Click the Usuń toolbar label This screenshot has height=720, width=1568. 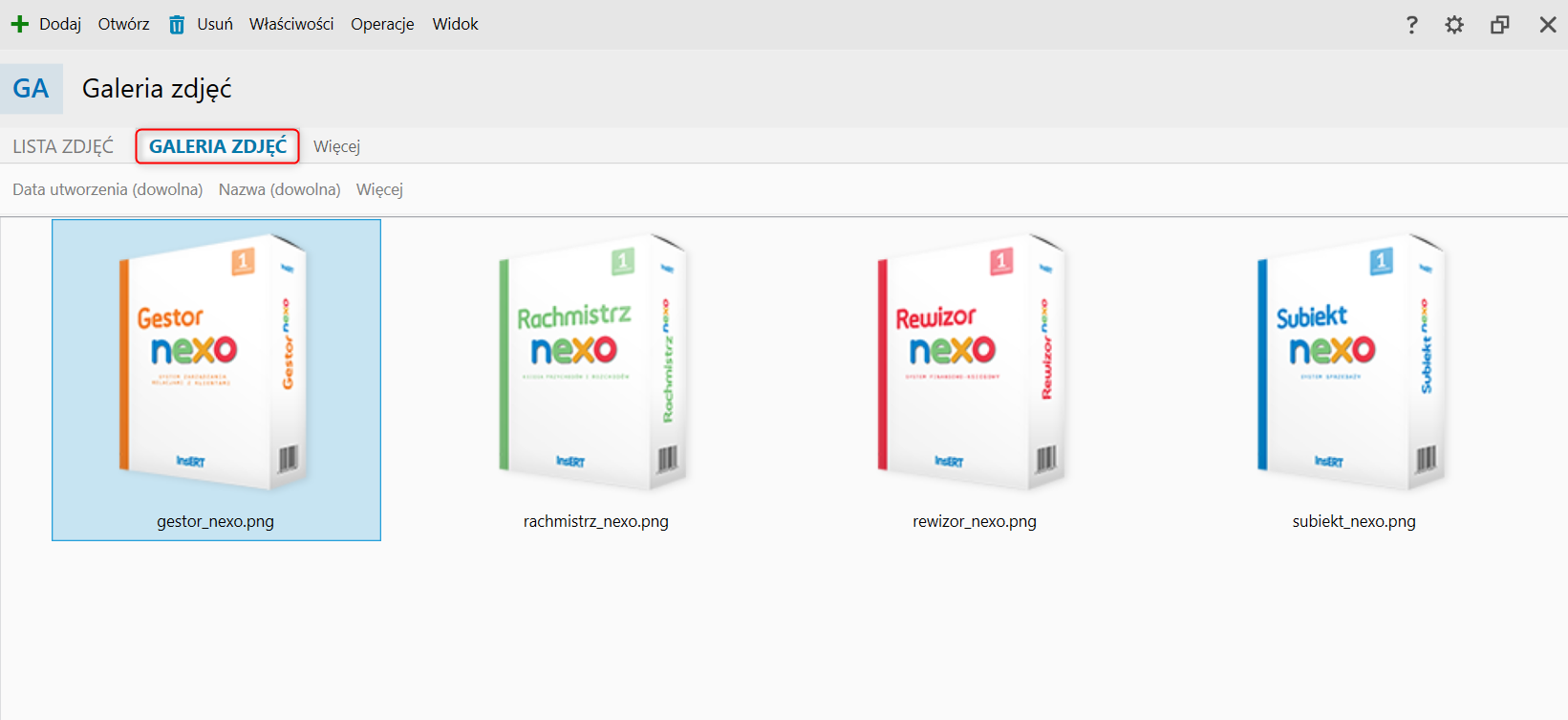[215, 24]
